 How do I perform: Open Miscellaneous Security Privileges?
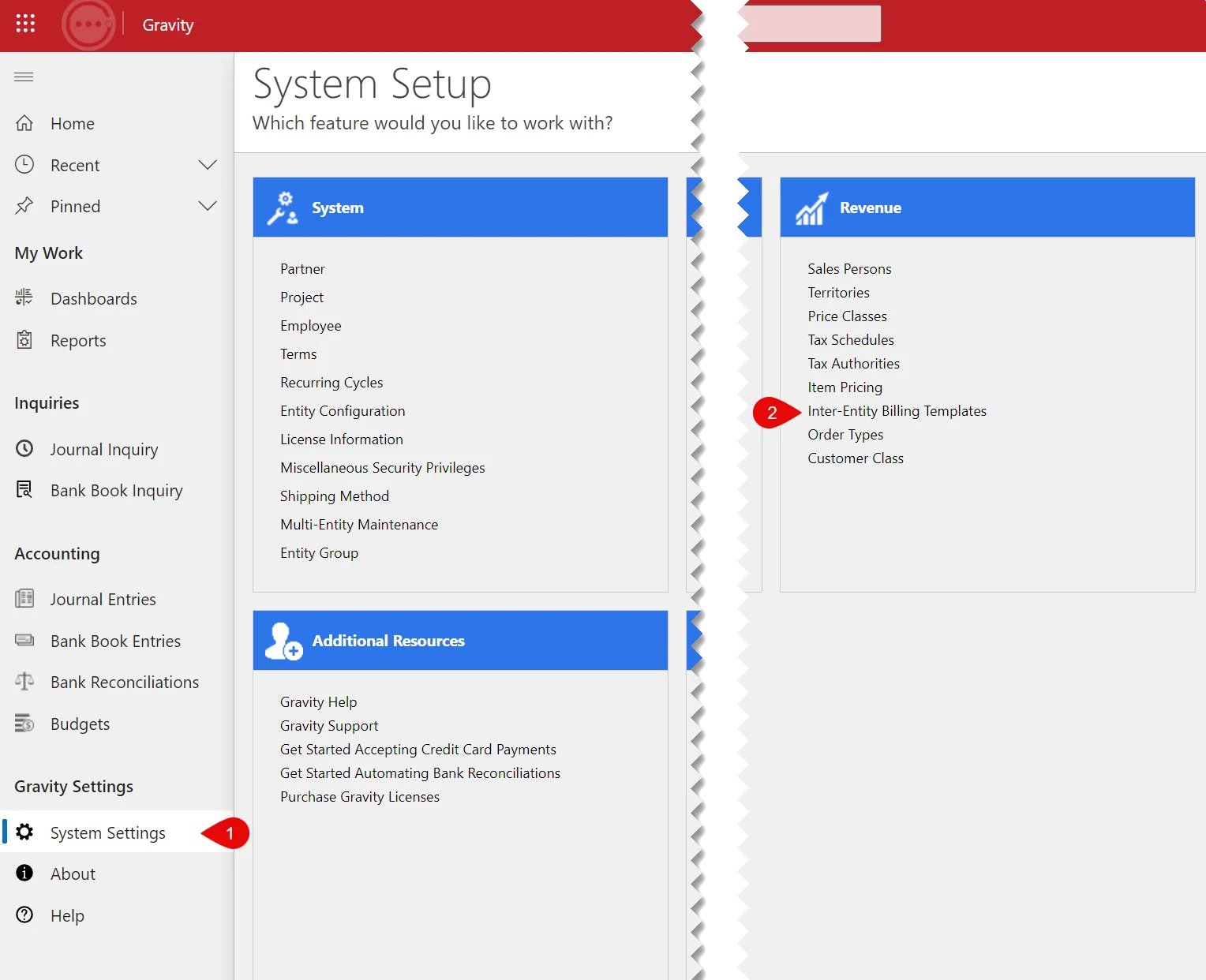point(383,468)
